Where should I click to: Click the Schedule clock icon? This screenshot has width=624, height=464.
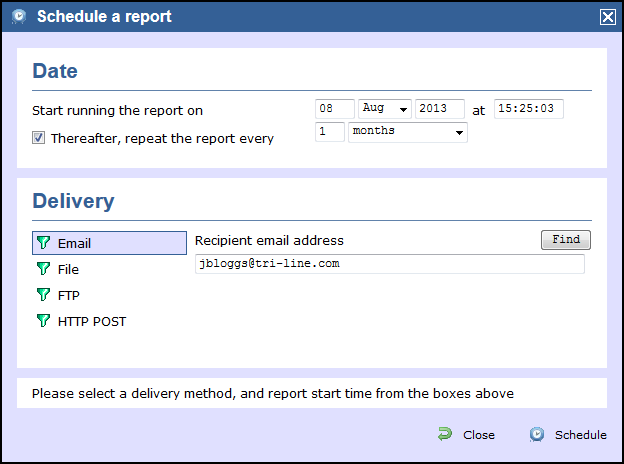tap(537, 434)
